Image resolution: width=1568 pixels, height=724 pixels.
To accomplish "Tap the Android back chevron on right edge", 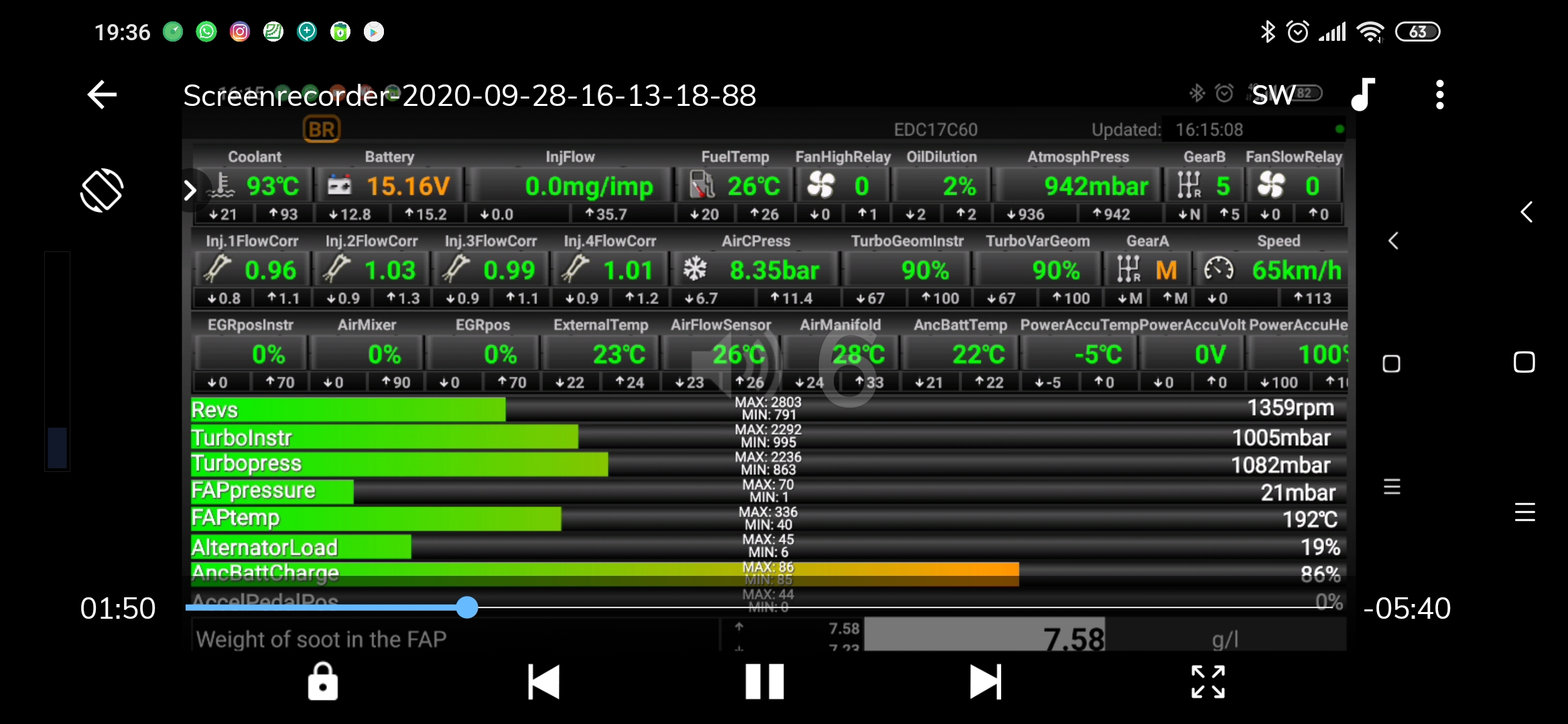I will pyautogui.click(x=1526, y=213).
